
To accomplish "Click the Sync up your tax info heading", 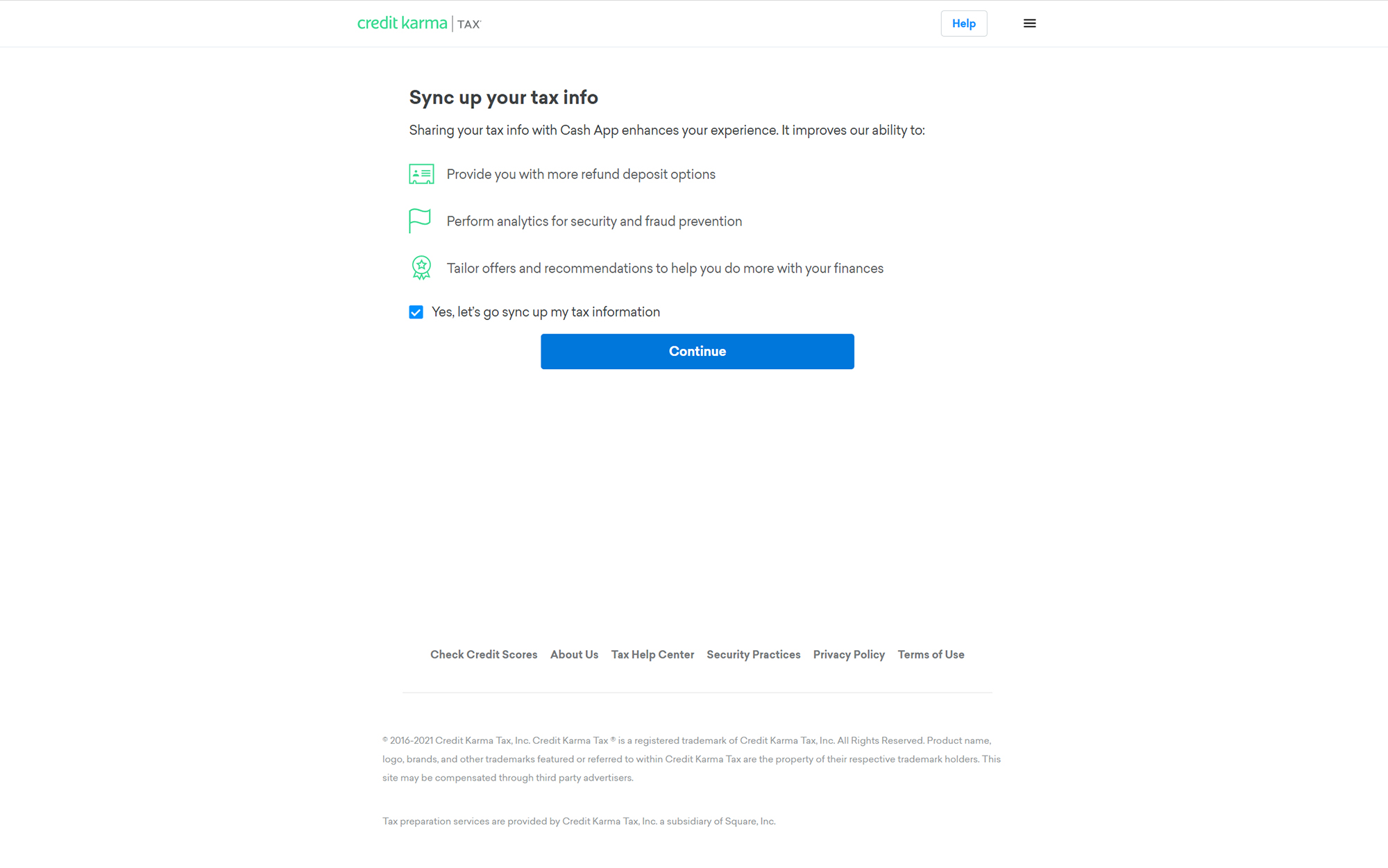I will (x=503, y=97).
